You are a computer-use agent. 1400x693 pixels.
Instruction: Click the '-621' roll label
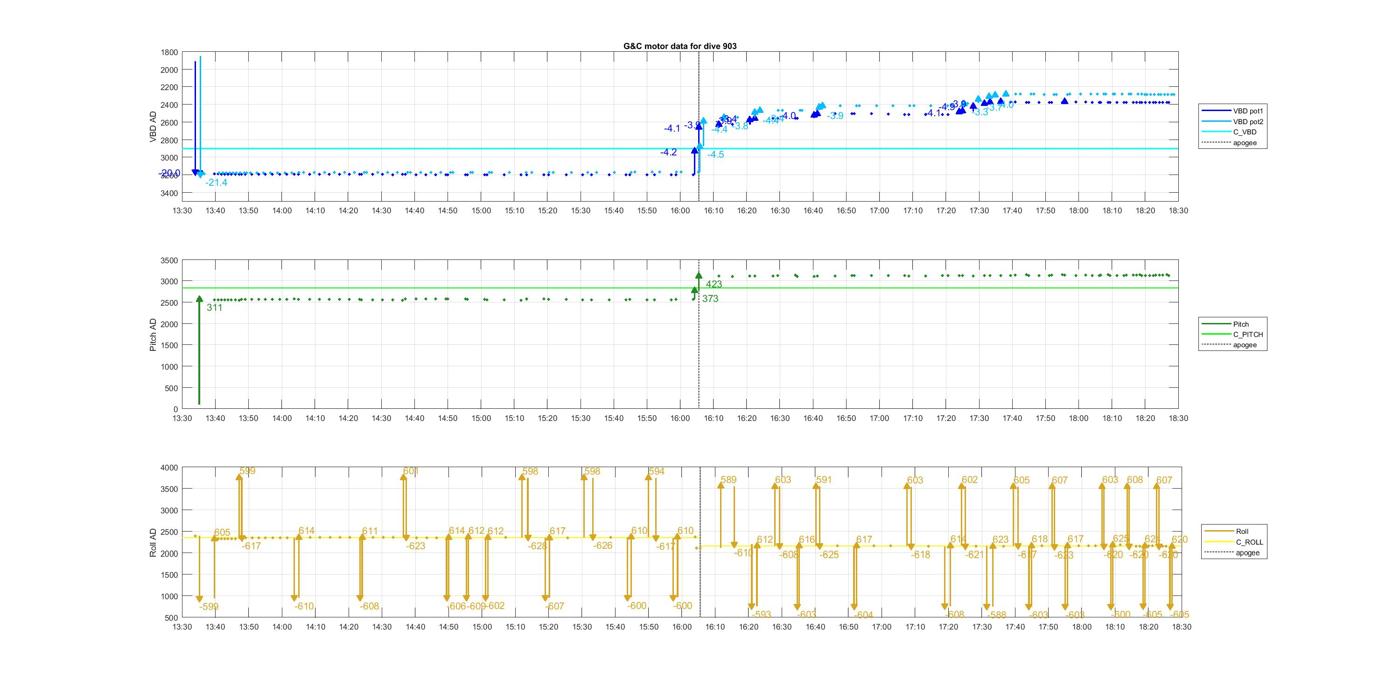click(975, 554)
